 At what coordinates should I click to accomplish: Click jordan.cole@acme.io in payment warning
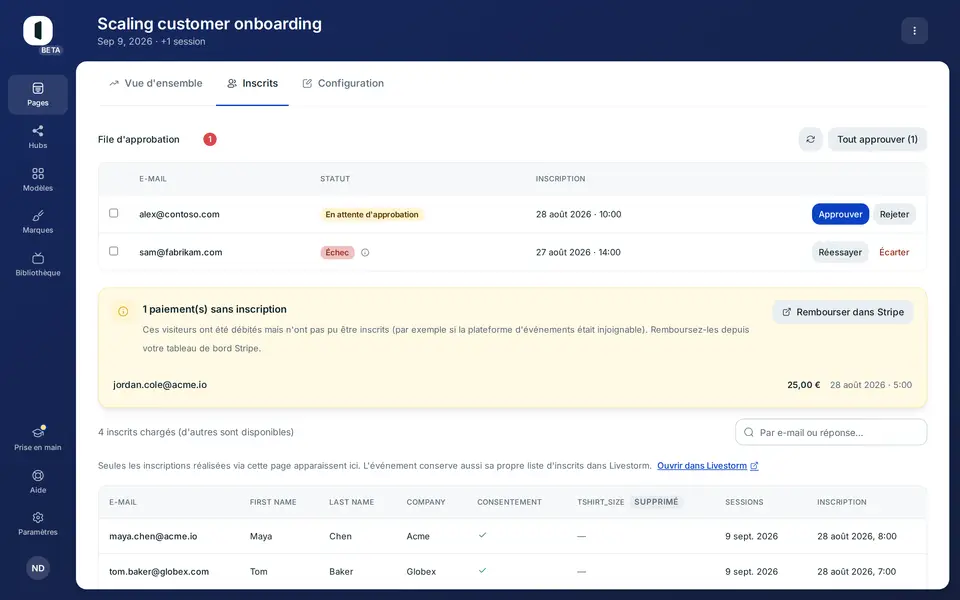pyautogui.click(x=160, y=385)
